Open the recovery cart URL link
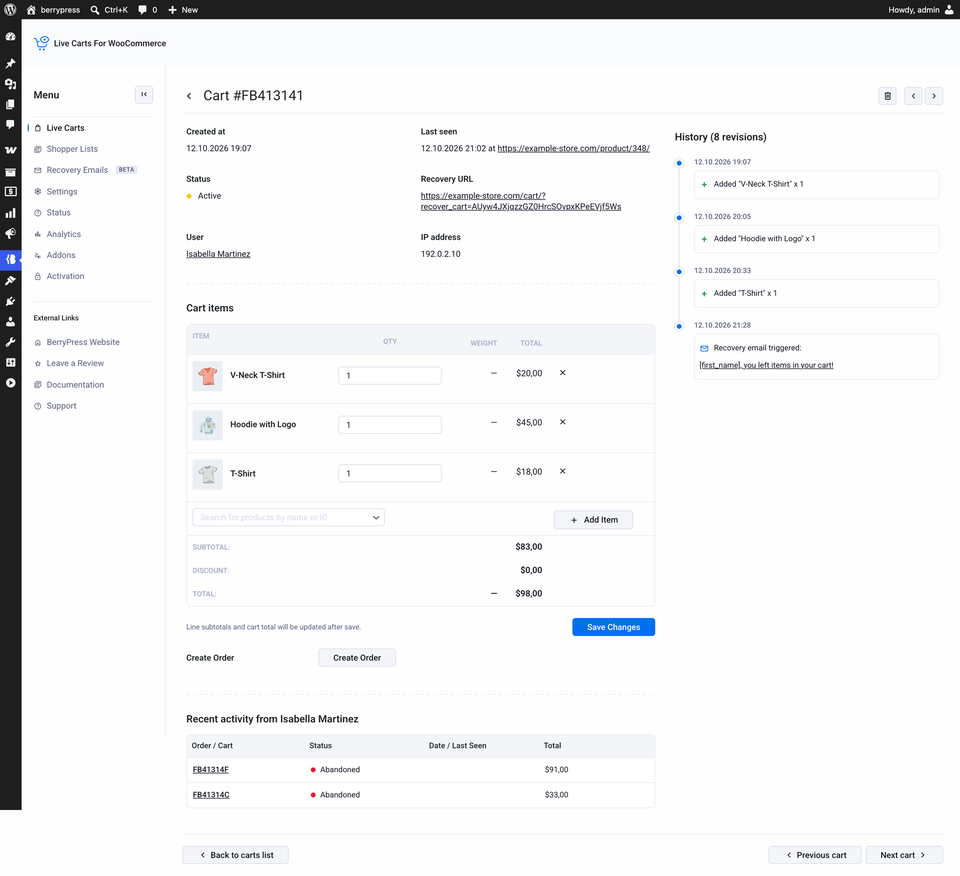Screen dimensions: 960x876 pyautogui.click(x=521, y=201)
